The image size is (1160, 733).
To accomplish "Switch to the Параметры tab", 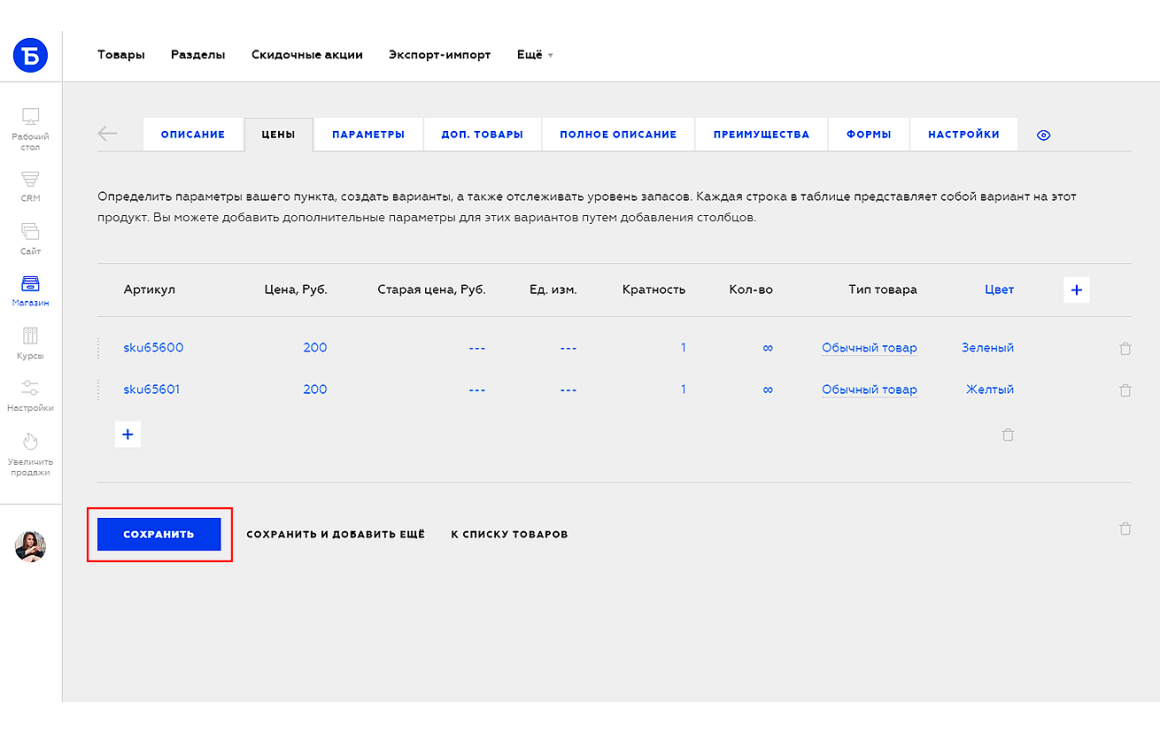I will tap(368, 135).
